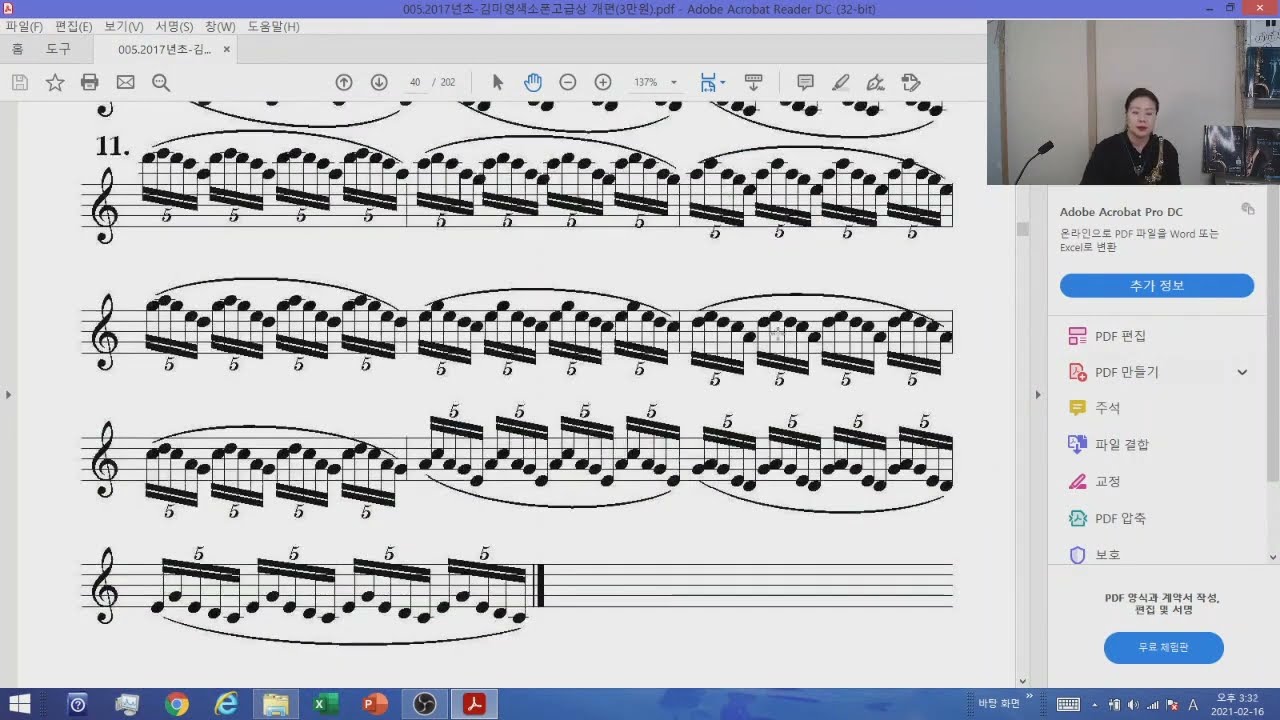Go to the previous page arrow
The height and width of the screenshot is (720, 1280).
(344, 82)
